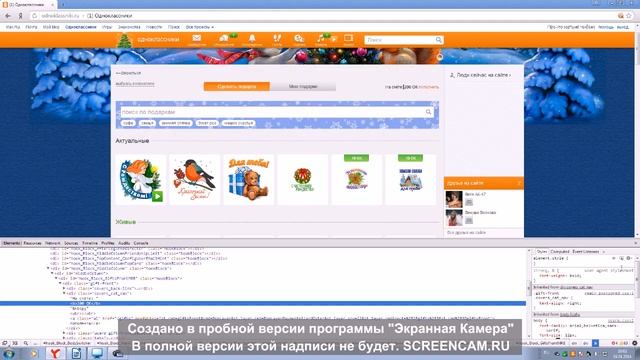
Task: Select teddy bear 'Для тебя' gift thumbnail
Action: [x=249, y=180]
